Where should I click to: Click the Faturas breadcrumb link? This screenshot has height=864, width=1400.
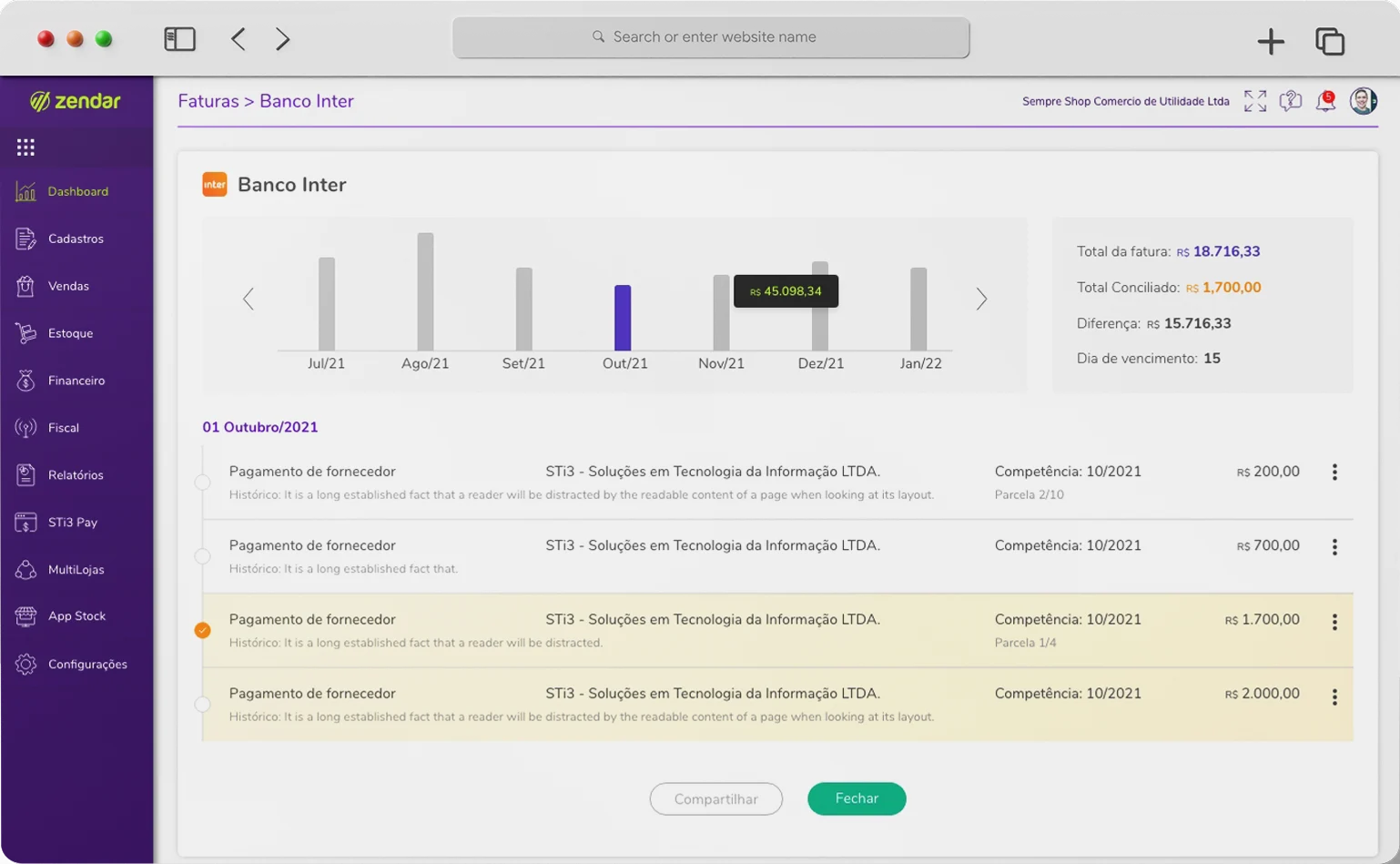pos(208,101)
